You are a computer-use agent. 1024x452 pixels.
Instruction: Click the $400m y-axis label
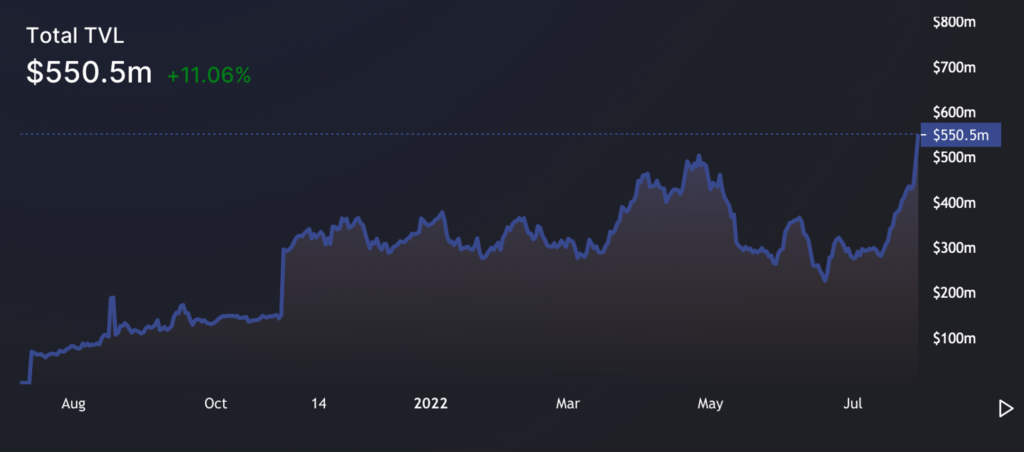(x=953, y=203)
